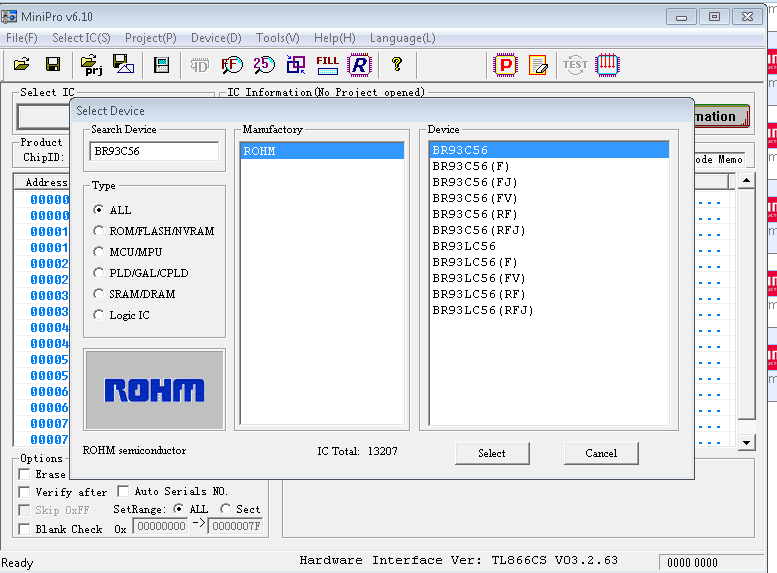Viewport: 777px width, 573px height.
Task: Choose SetRange ALL radio button
Action: coord(178,509)
